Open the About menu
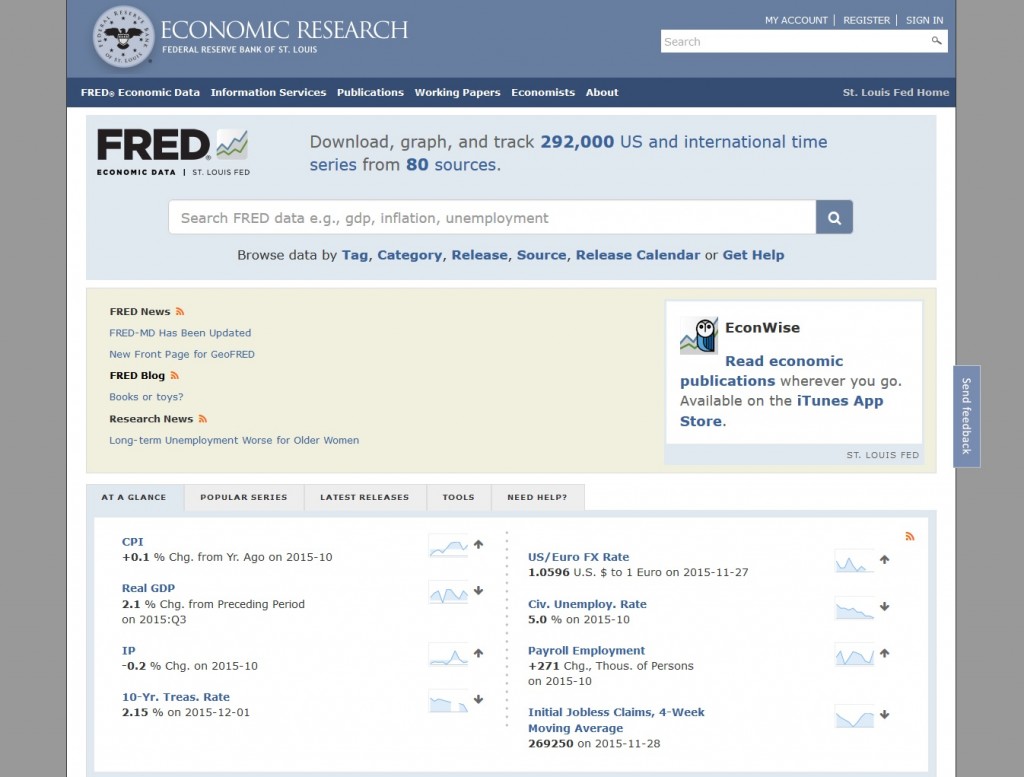 [601, 93]
